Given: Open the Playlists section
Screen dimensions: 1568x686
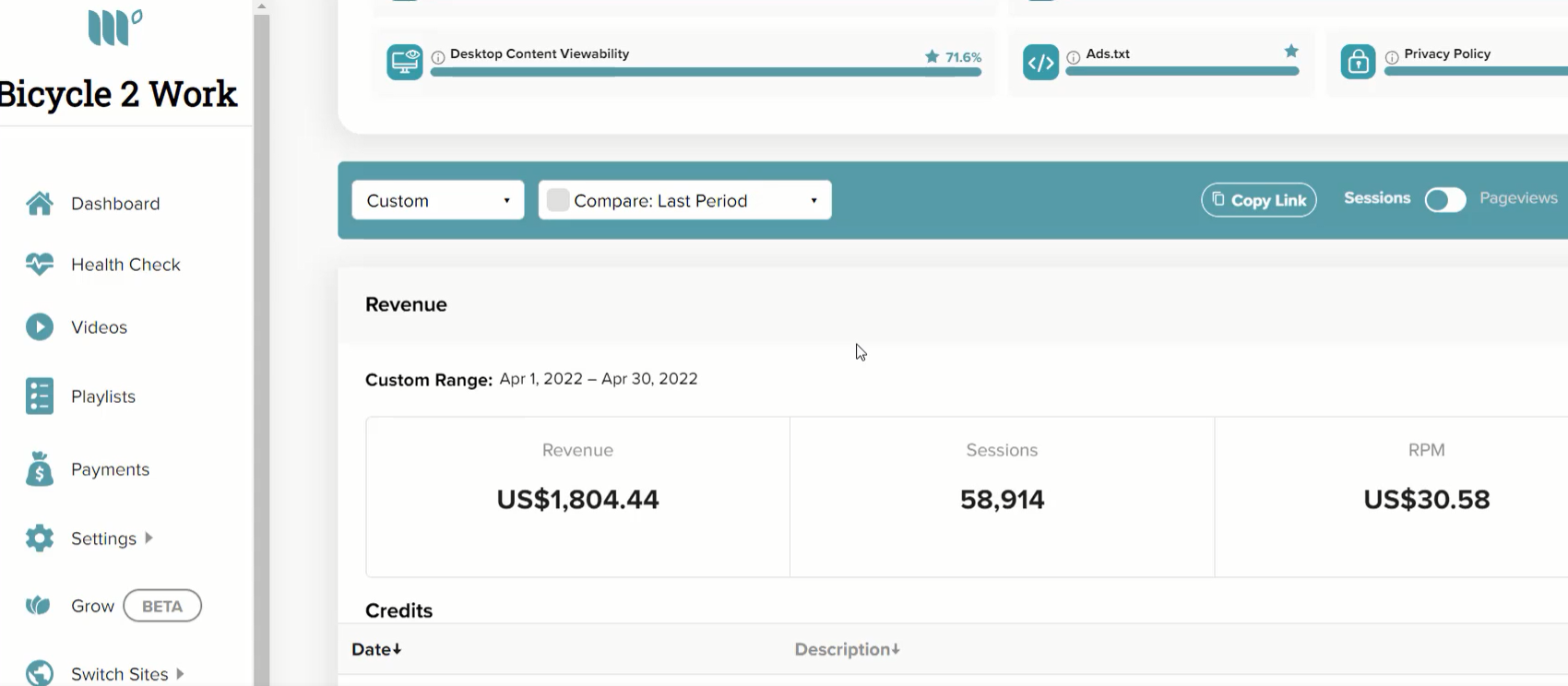Looking at the screenshot, I should click(103, 396).
